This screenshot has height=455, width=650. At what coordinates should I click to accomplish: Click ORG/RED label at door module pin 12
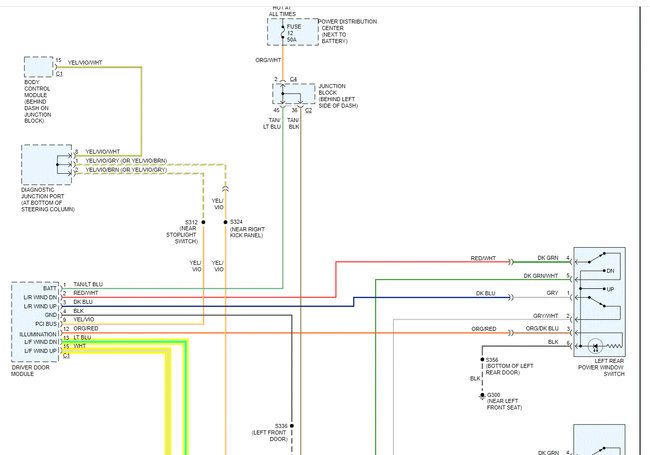(86, 329)
